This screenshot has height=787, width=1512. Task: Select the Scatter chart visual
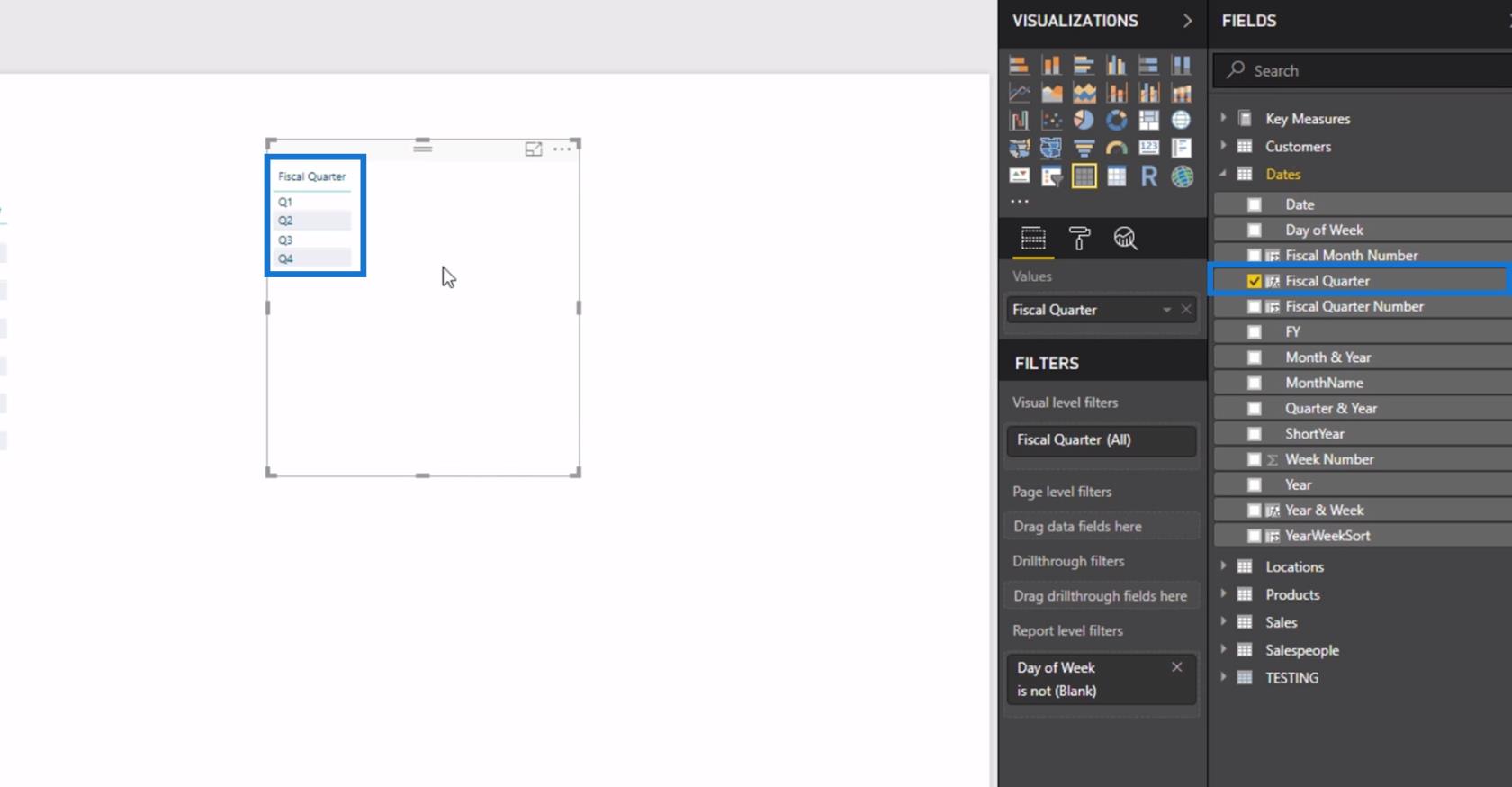[x=1051, y=121]
